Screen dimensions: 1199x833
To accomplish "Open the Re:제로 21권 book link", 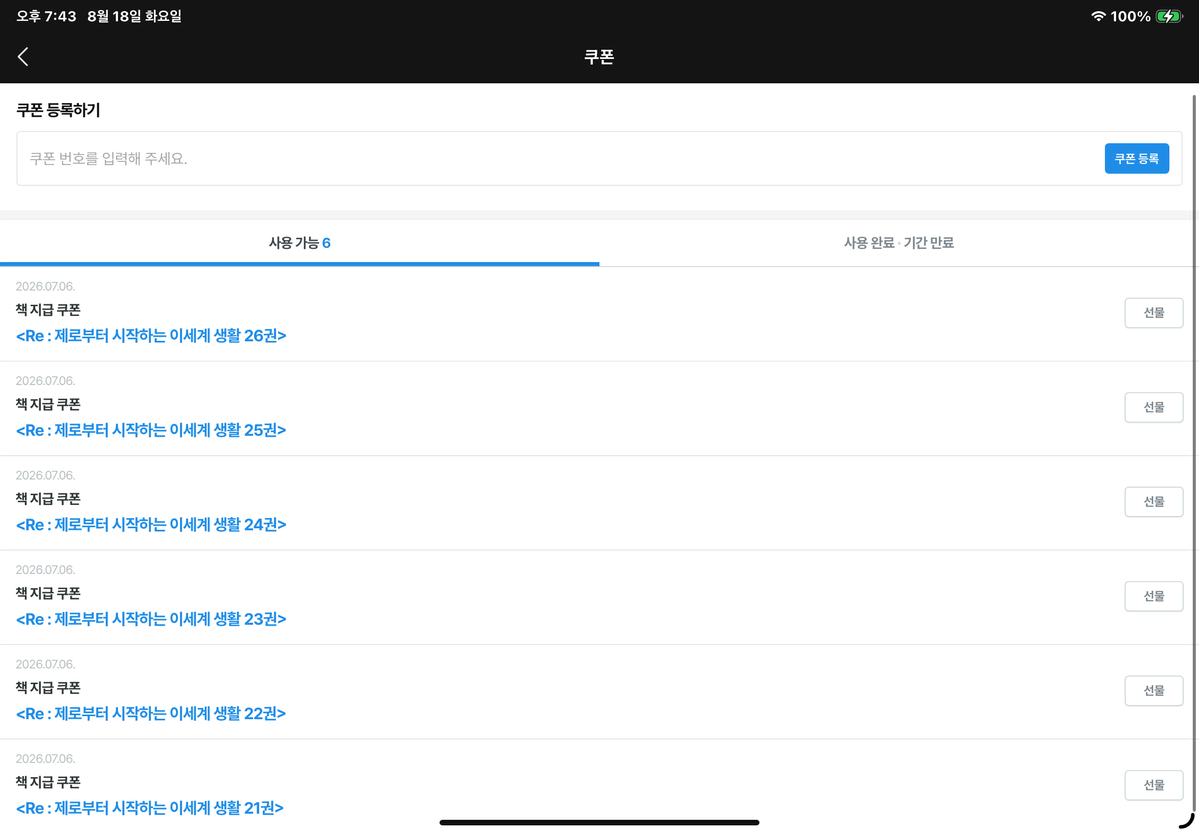I will click(149, 808).
